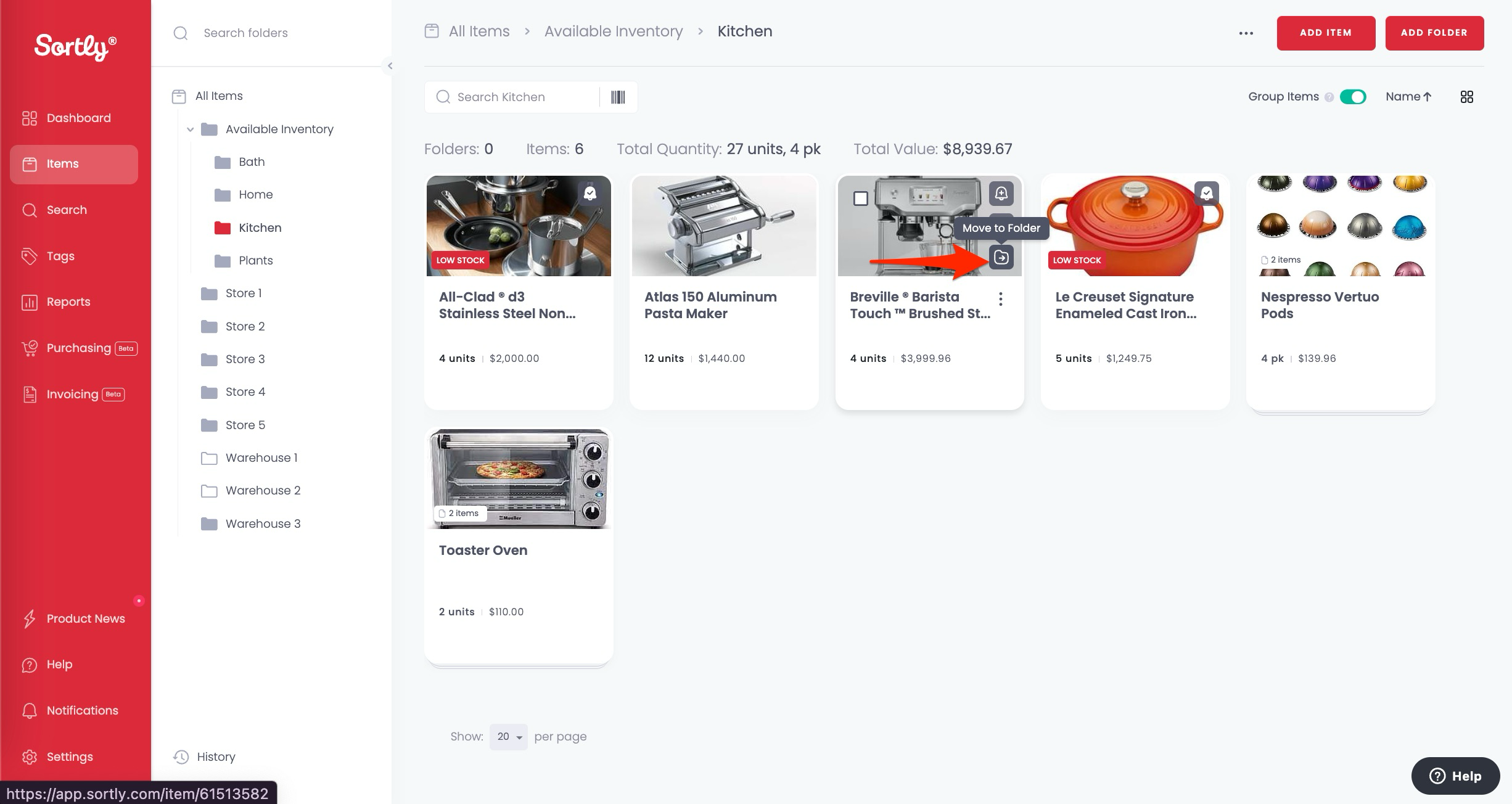Open the Breville Barista Touch item title
This screenshot has height=804, width=1512.
point(920,305)
